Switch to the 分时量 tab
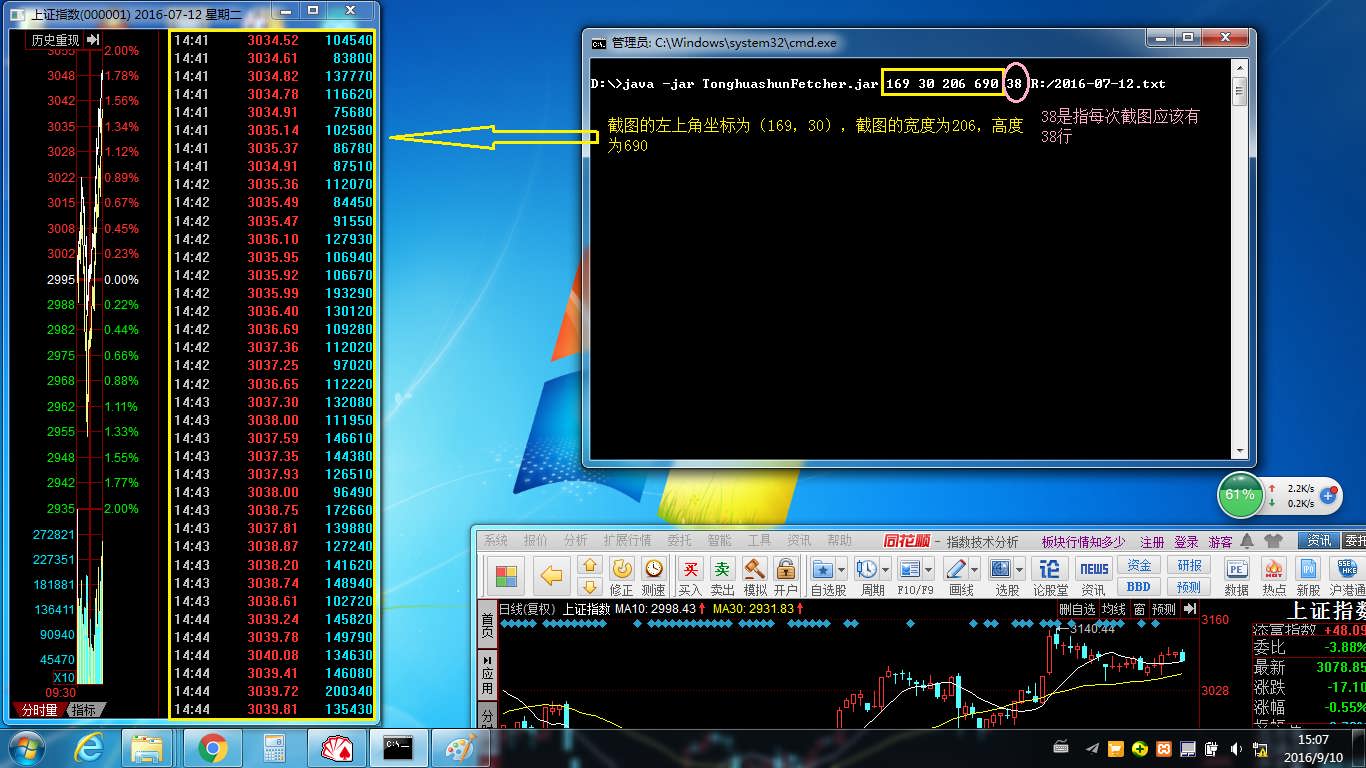This screenshot has height=768, width=1366. click(39, 710)
